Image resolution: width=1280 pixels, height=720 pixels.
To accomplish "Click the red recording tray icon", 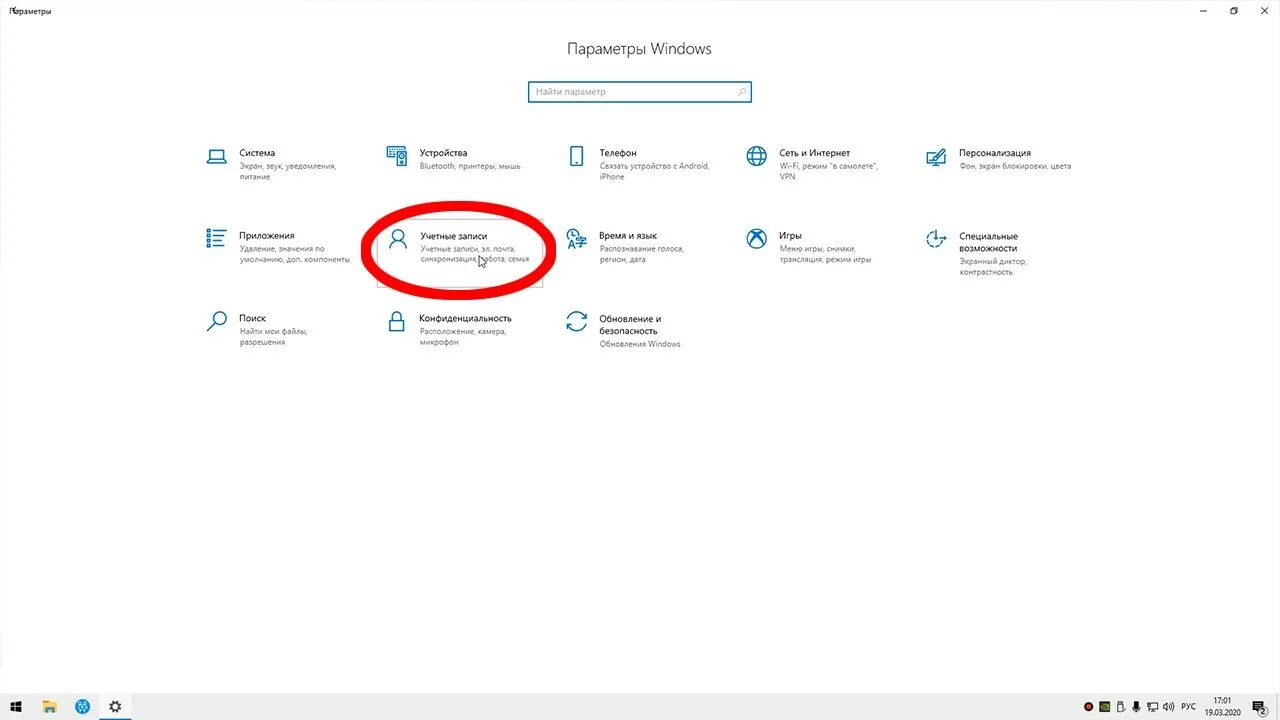I will click(1089, 707).
